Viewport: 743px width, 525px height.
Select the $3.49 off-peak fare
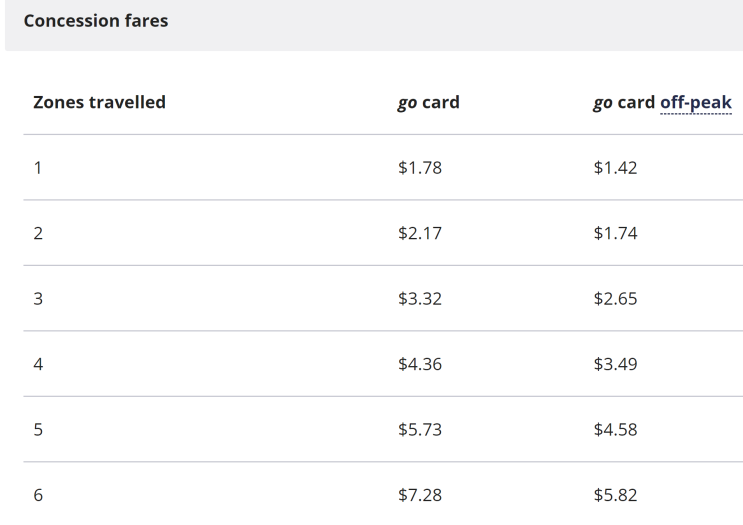click(615, 365)
